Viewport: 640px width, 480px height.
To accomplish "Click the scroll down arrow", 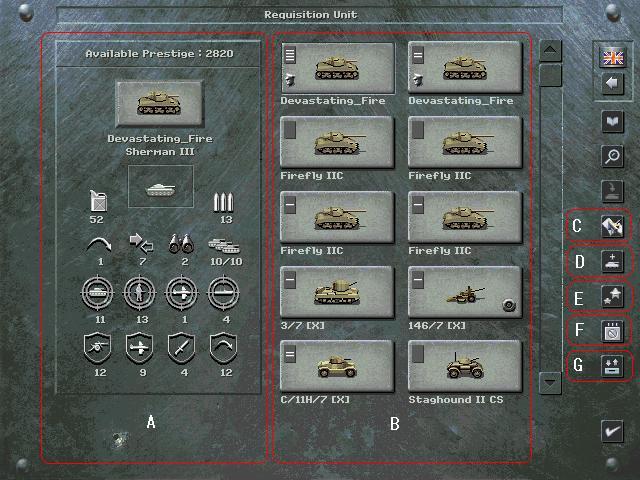I will 550,383.
